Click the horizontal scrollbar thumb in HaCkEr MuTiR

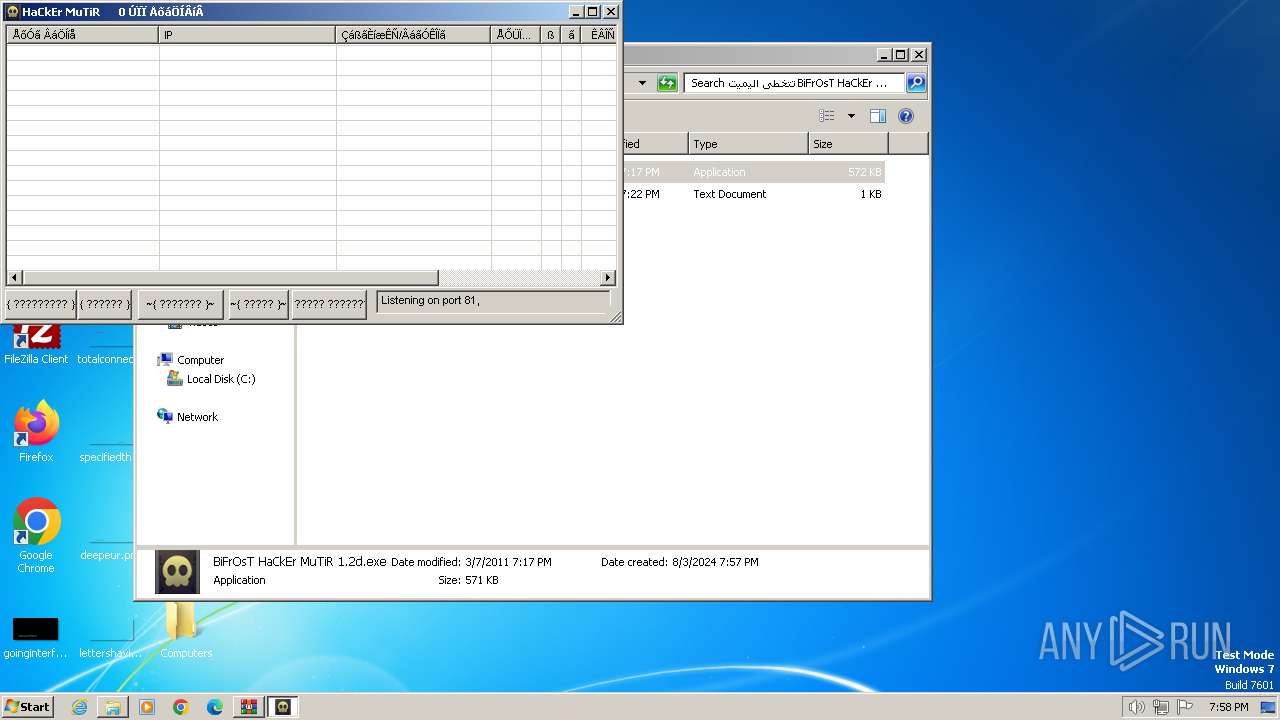(230, 277)
